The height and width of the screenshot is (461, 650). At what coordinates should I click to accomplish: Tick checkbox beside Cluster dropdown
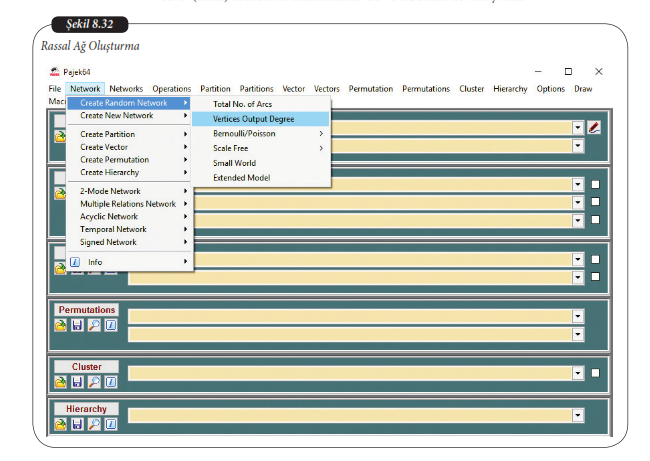[x=595, y=373]
